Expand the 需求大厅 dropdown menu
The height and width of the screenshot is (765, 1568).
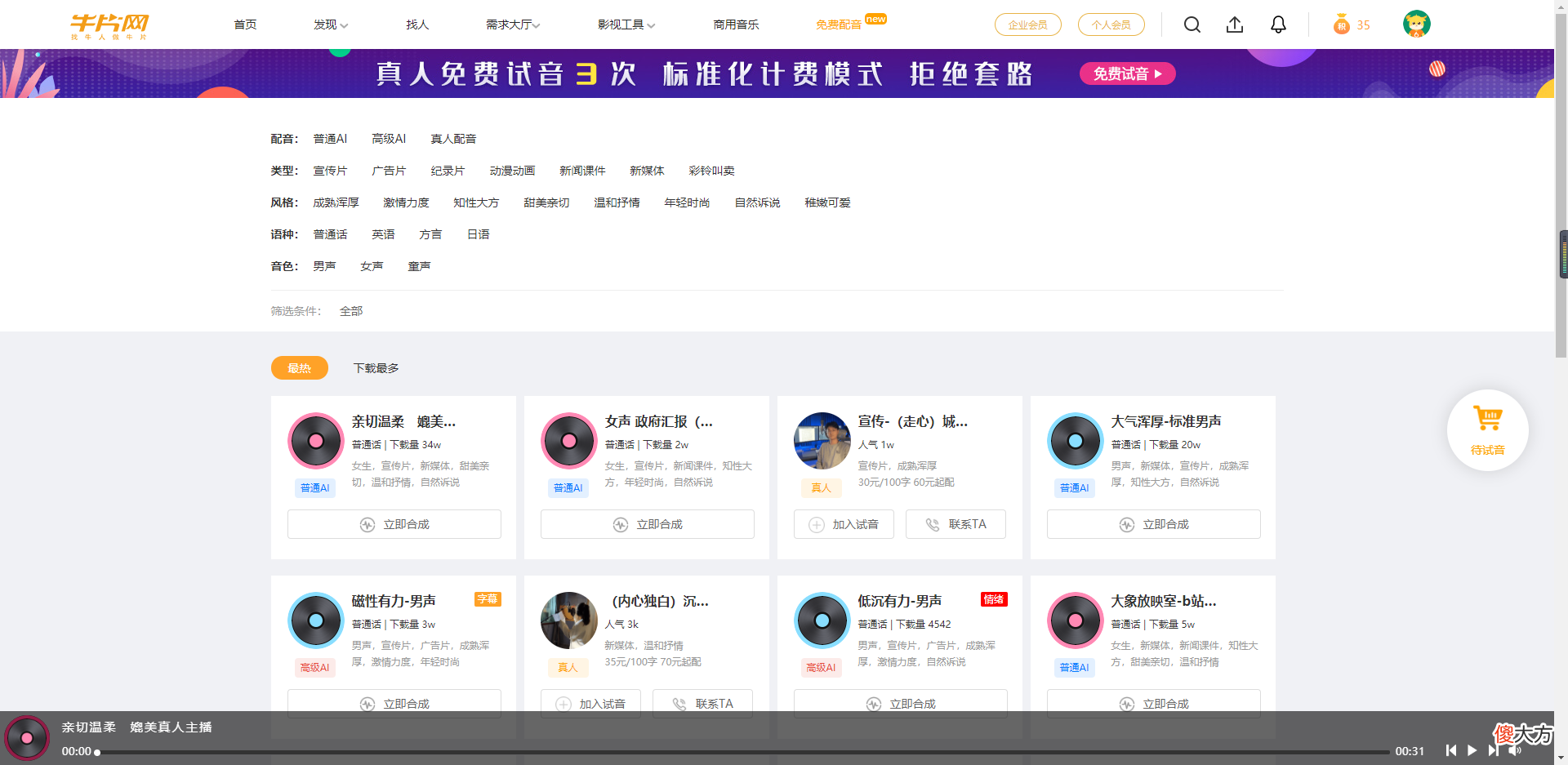tap(513, 24)
